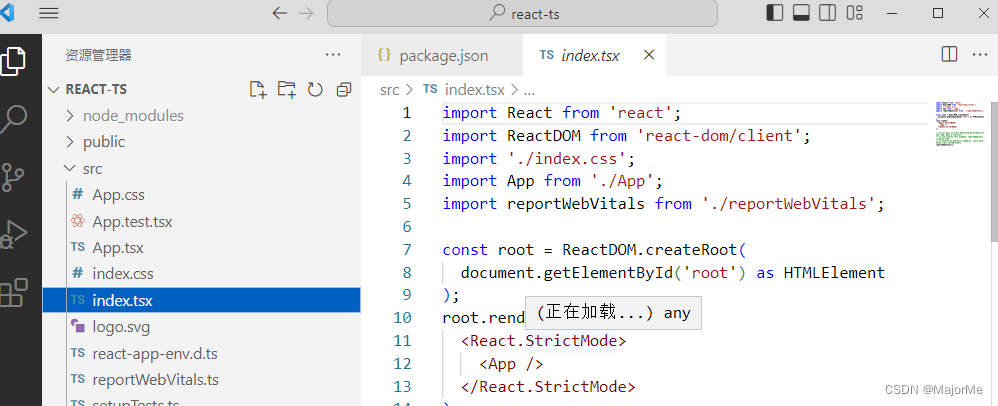998x406 pixels.
Task: Click the loading any hover tooltip
Action: point(613,312)
